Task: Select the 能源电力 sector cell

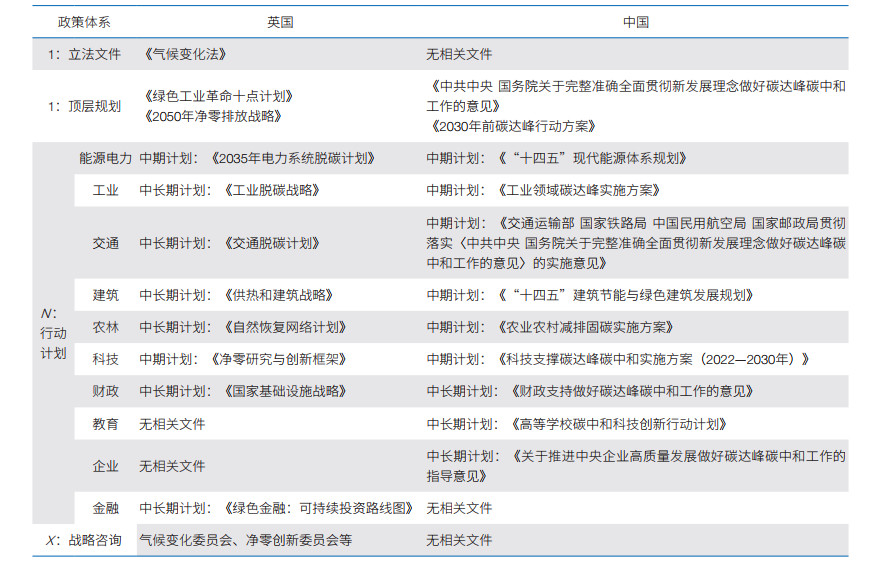Action: (x=105, y=158)
